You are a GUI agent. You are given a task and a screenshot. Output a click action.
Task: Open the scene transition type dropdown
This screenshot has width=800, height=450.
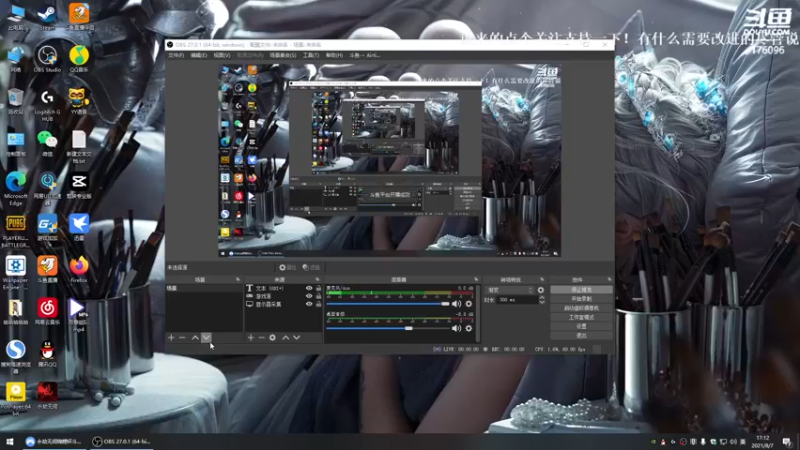(x=510, y=290)
